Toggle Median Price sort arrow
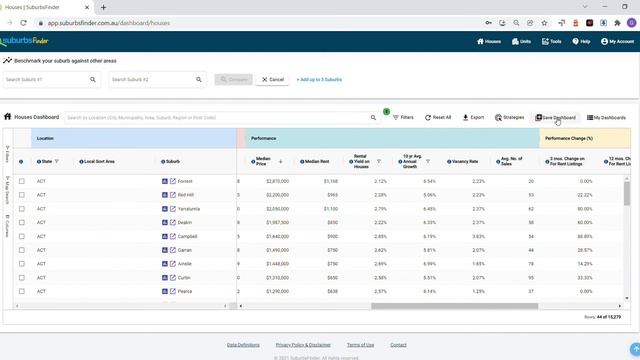The image size is (640, 360). (280, 162)
